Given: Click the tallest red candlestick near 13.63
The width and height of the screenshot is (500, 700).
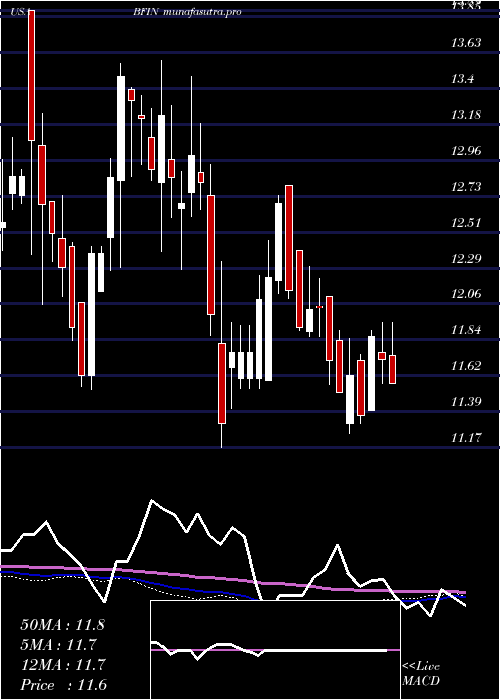Looking at the screenshot, I should (x=32, y=75).
